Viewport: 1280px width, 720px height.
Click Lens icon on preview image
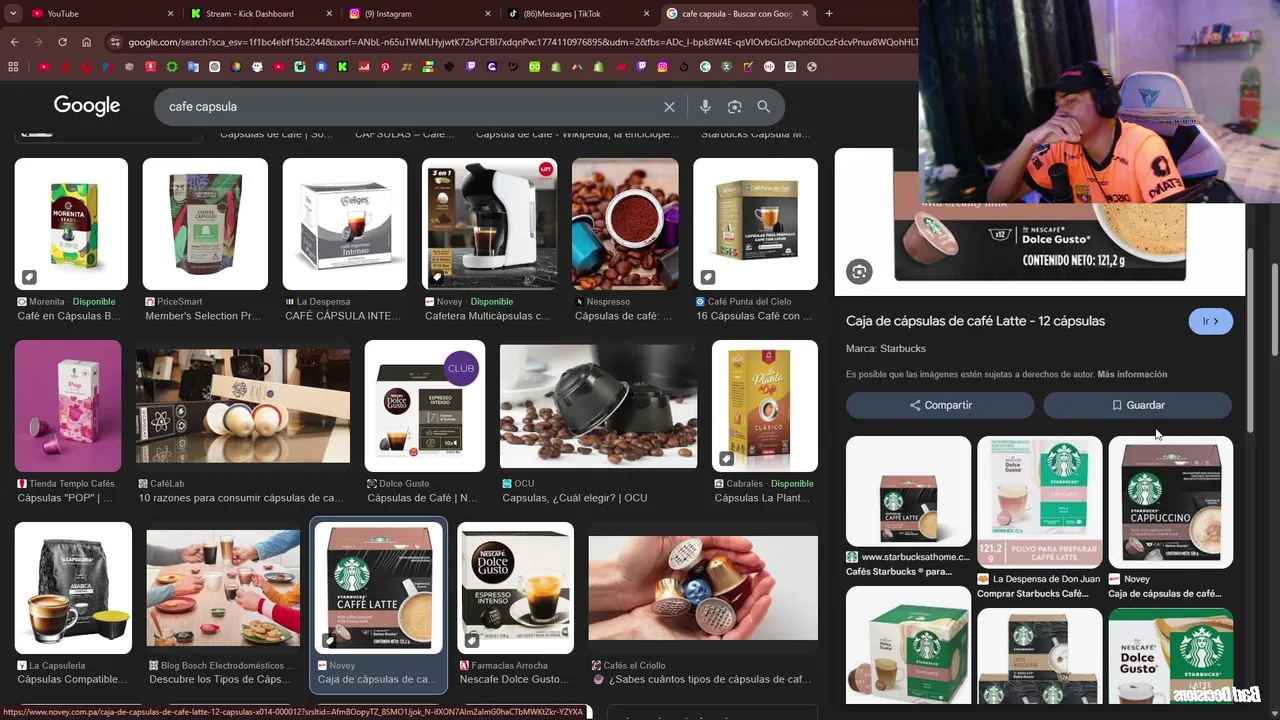point(859,271)
